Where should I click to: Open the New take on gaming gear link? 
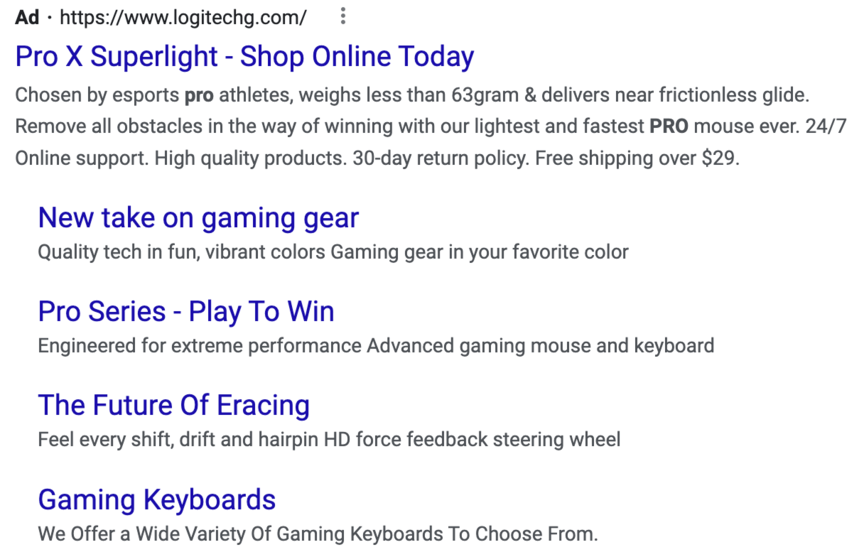[x=198, y=218]
